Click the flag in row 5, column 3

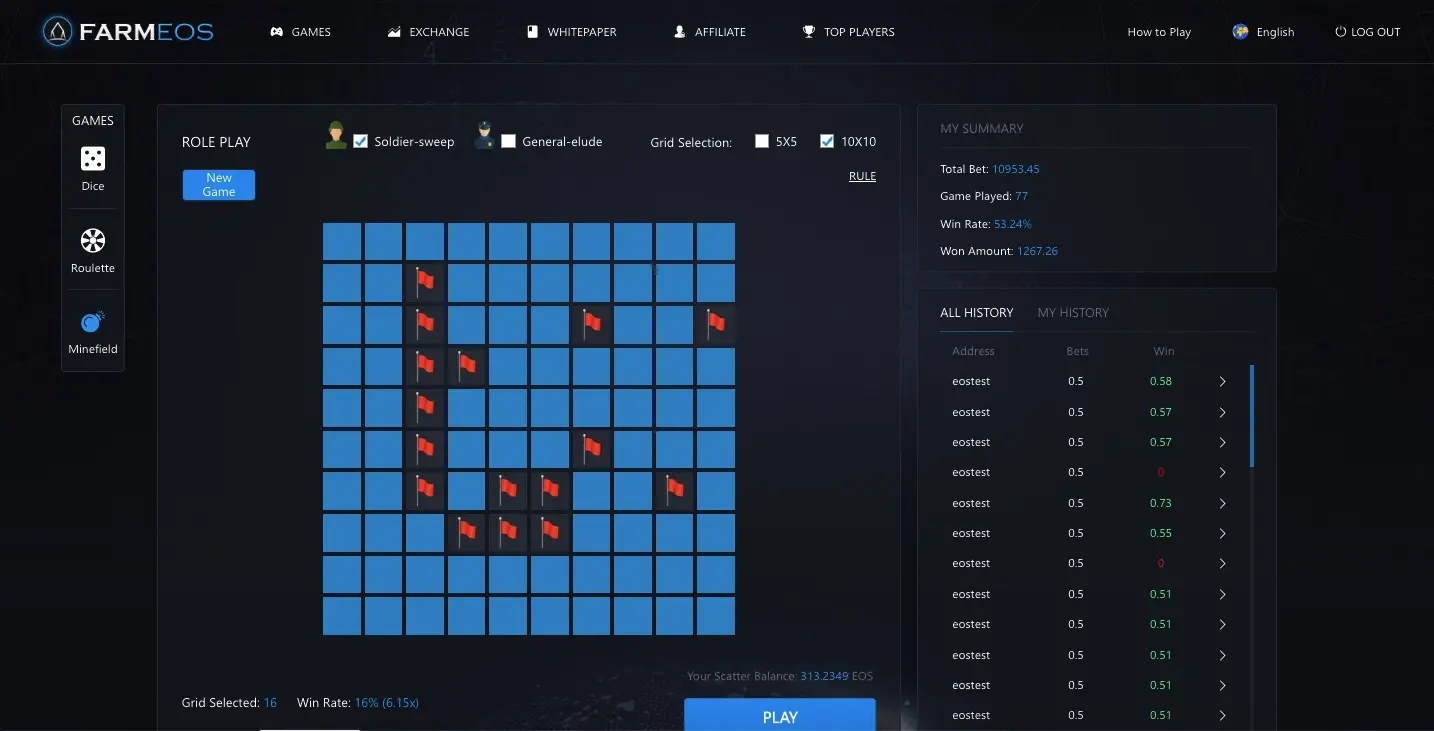[x=425, y=408]
